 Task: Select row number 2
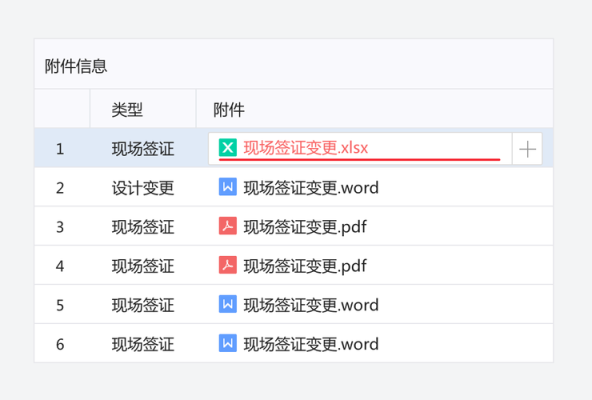point(60,188)
